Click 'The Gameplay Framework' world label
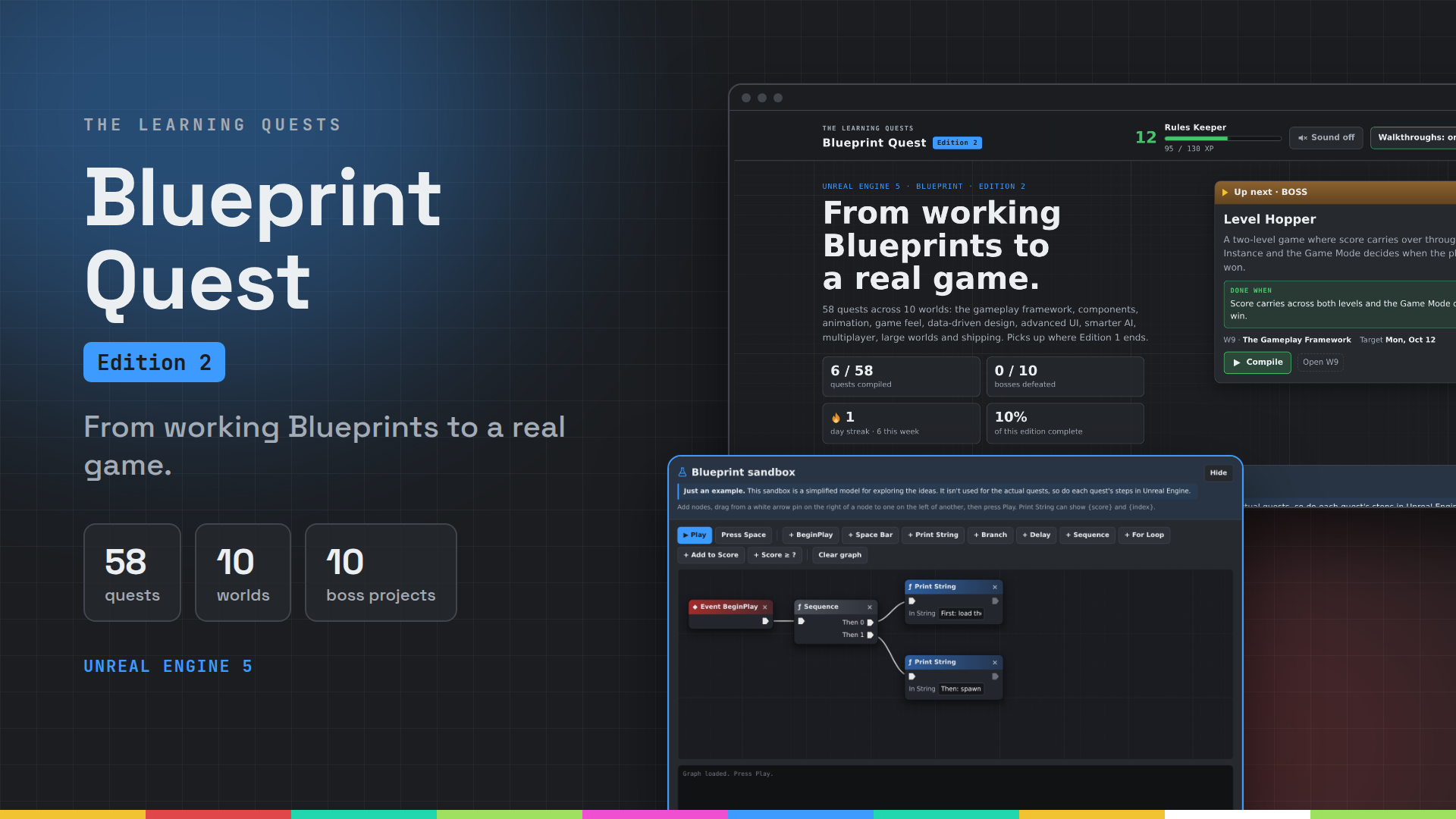The height and width of the screenshot is (819, 1456). (x=1296, y=340)
